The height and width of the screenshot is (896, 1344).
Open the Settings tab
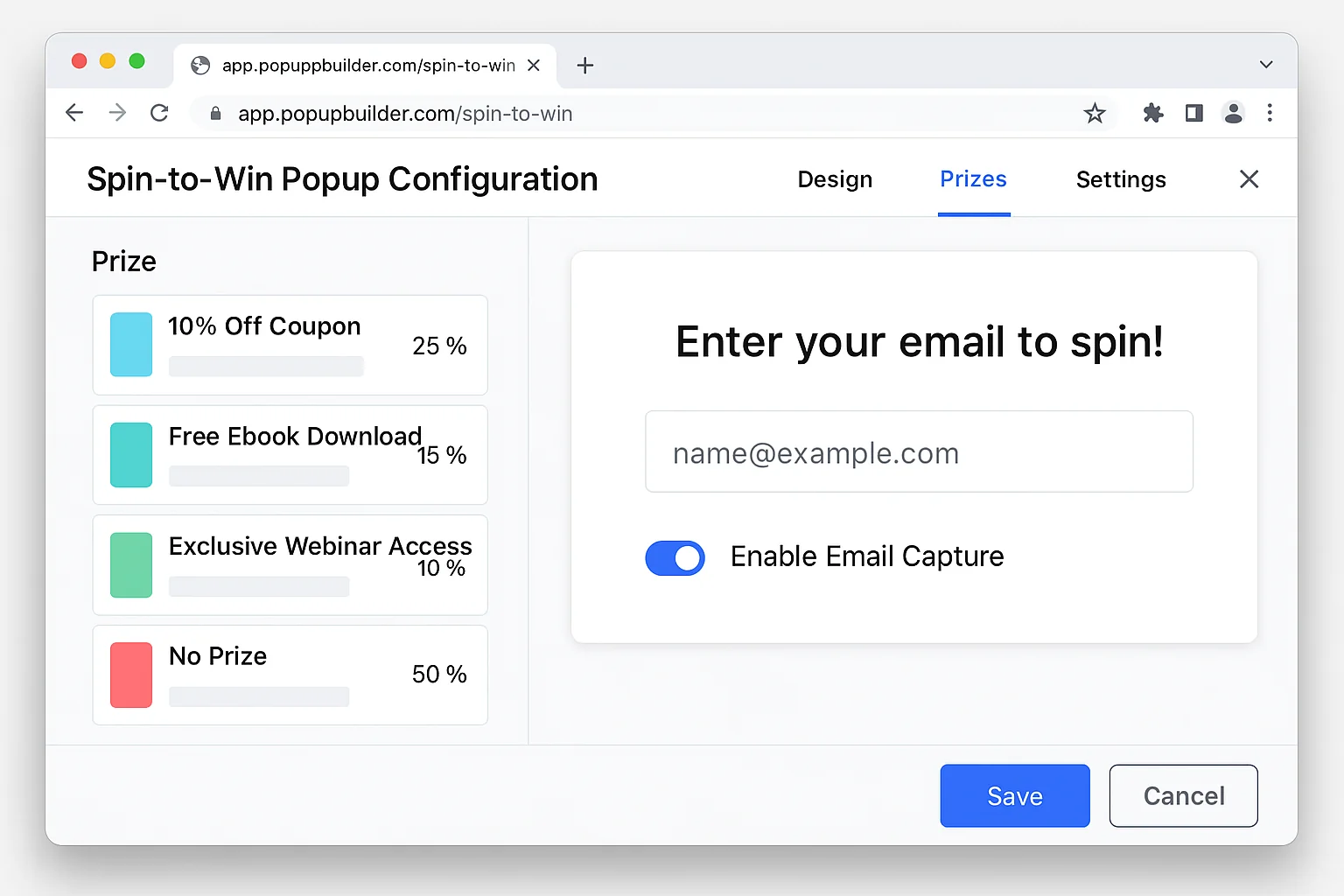coord(1121,179)
